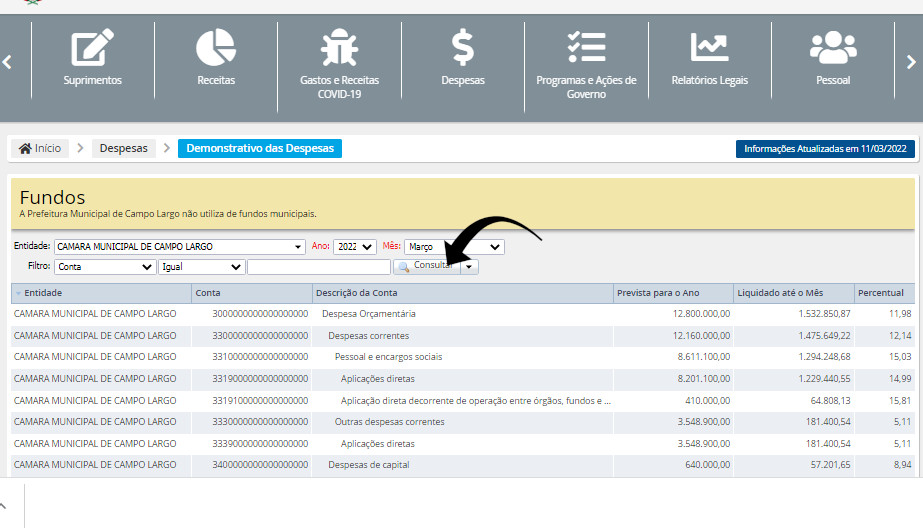Open Programas e Ações de Governo icon
The image size is (923, 528).
point(586,48)
